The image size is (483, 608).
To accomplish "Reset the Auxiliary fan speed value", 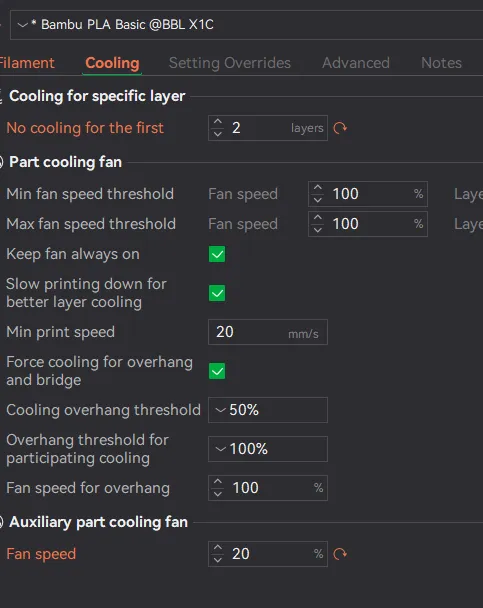I will [x=340, y=554].
